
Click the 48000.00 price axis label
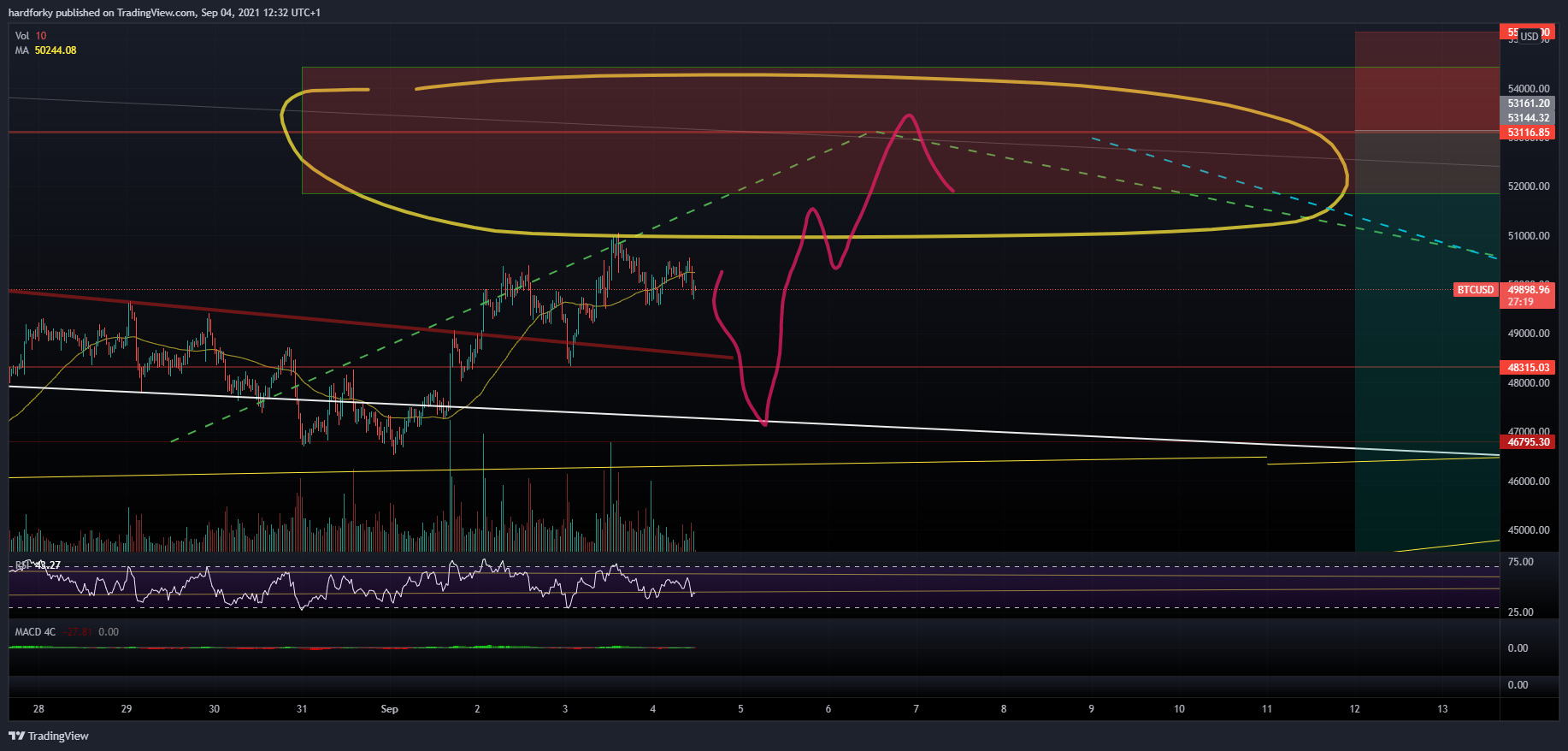click(x=1529, y=383)
